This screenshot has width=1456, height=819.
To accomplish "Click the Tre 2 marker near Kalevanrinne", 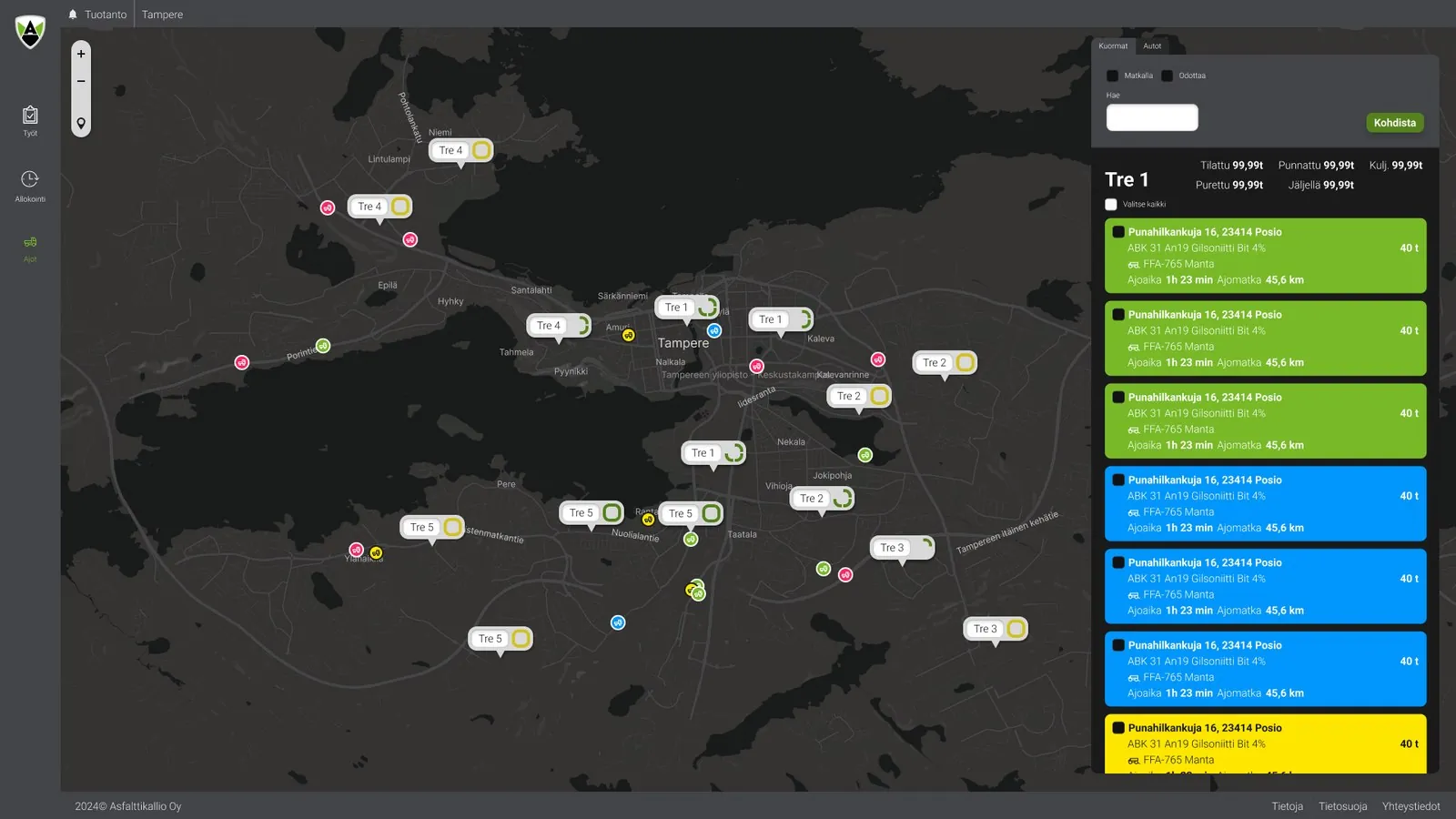I will 859,396.
